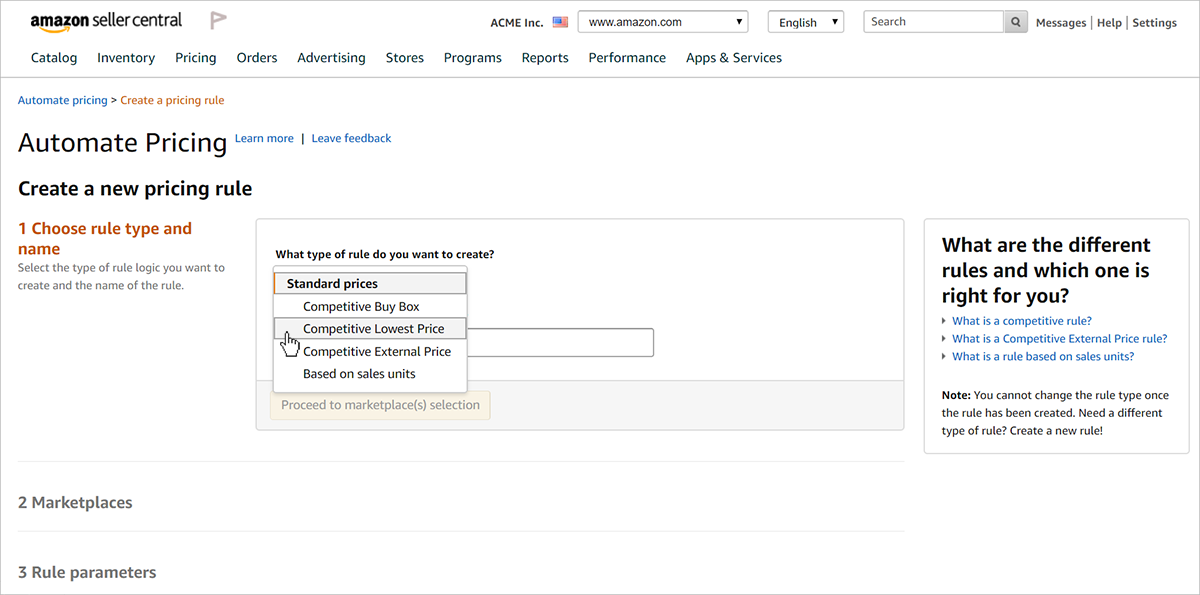The width and height of the screenshot is (1200, 595).
Task: Click the search magnifier icon
Action: tap(1016, 21)
